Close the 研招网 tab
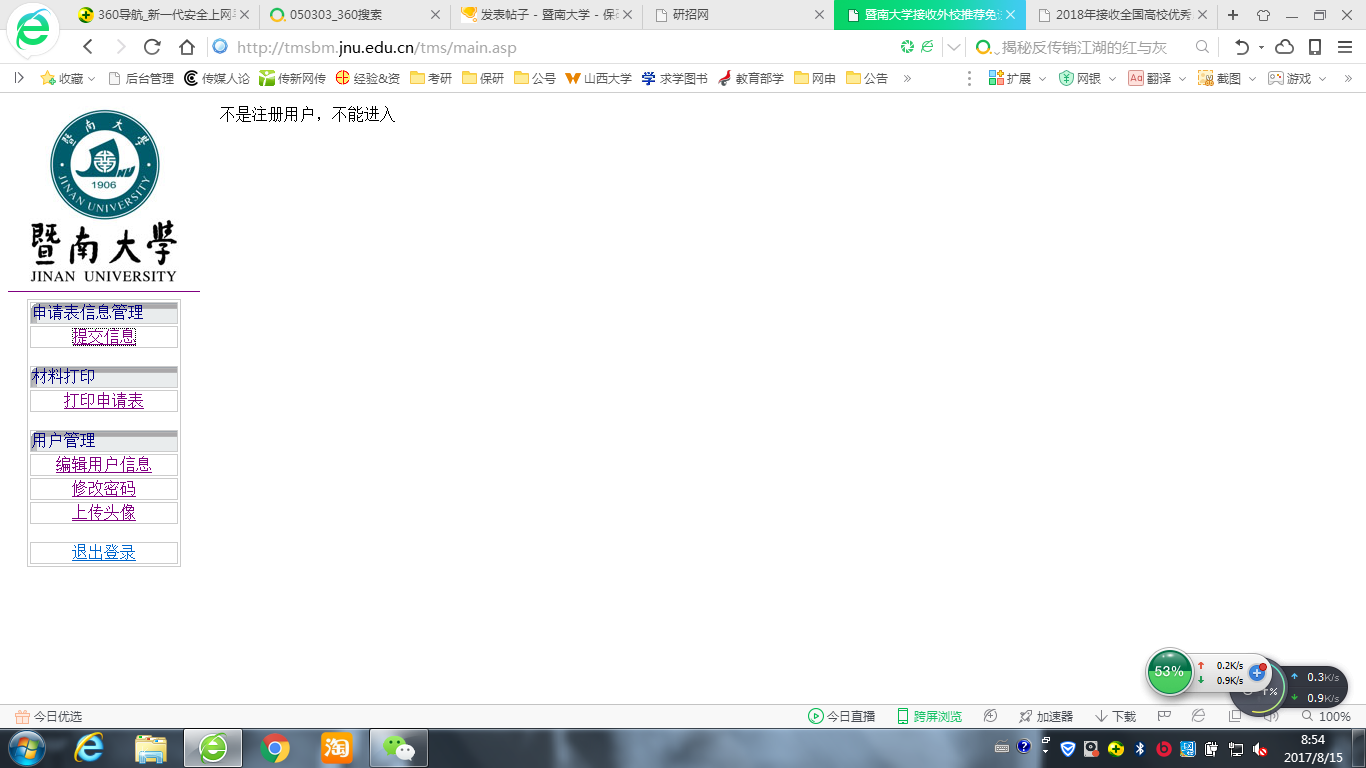 (820, 15)
